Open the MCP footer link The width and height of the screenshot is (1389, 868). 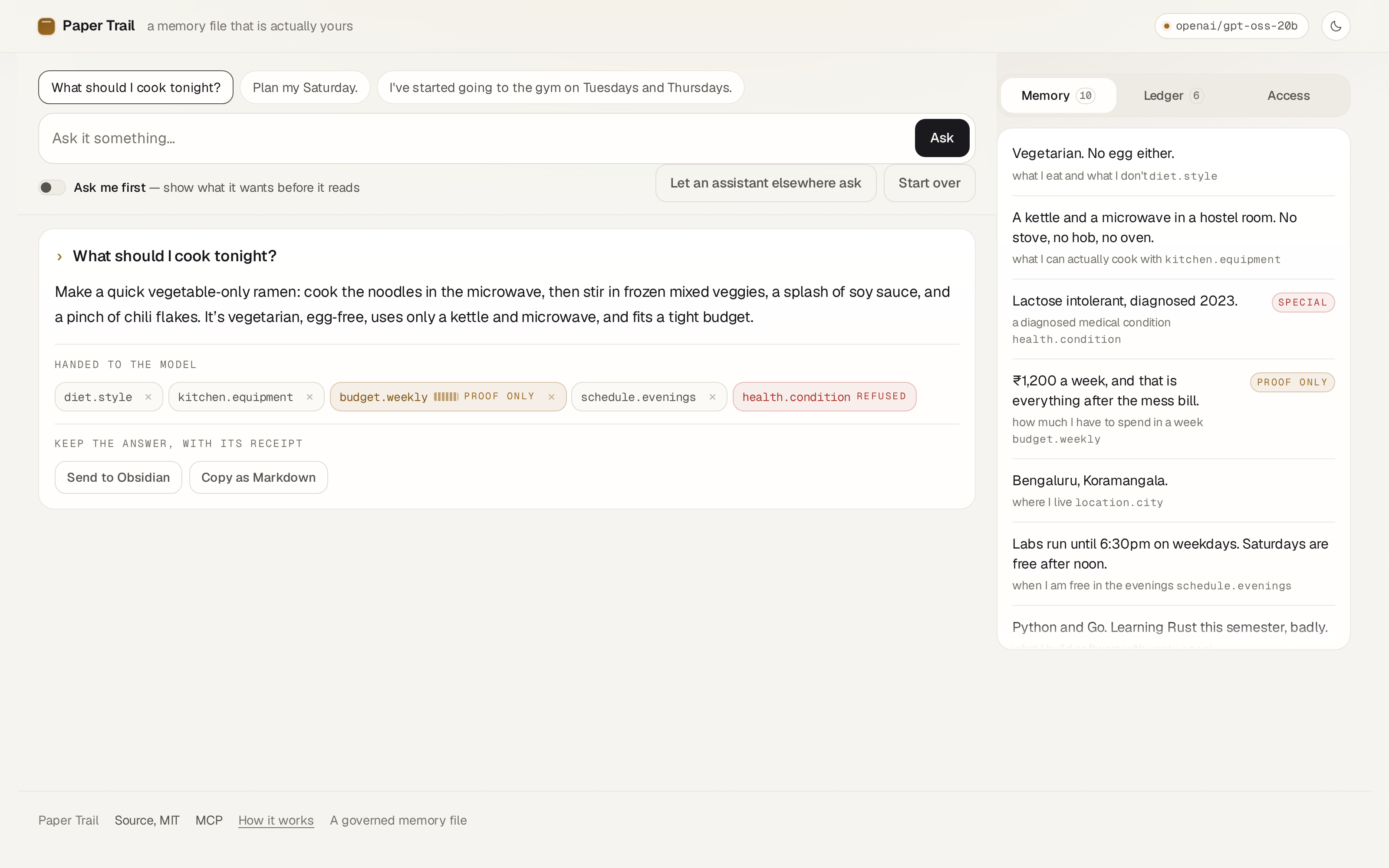(209, 820)
